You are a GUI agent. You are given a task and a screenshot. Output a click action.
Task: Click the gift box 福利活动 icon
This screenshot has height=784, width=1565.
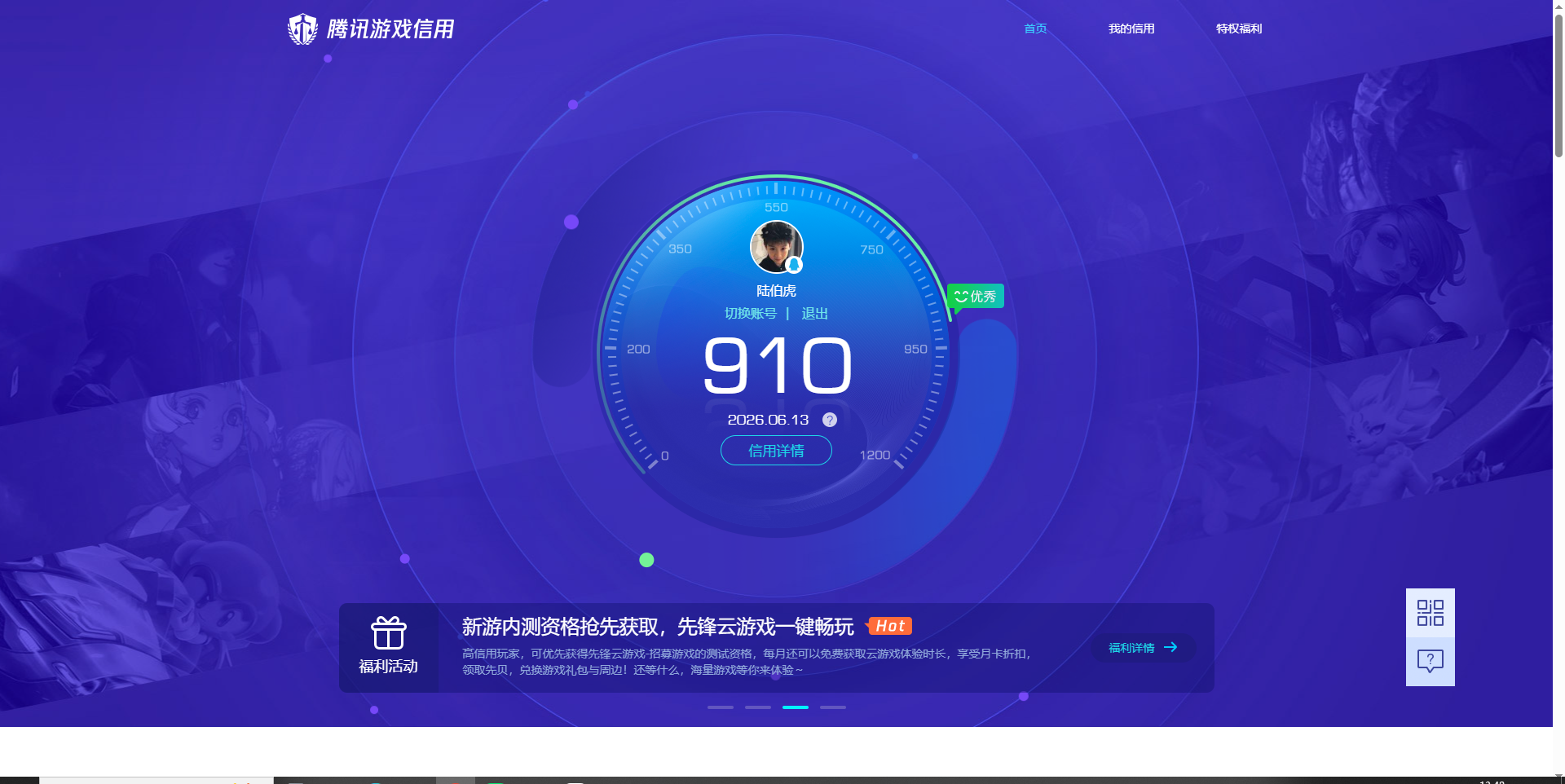pyautogui.click(x=389, y=632)
